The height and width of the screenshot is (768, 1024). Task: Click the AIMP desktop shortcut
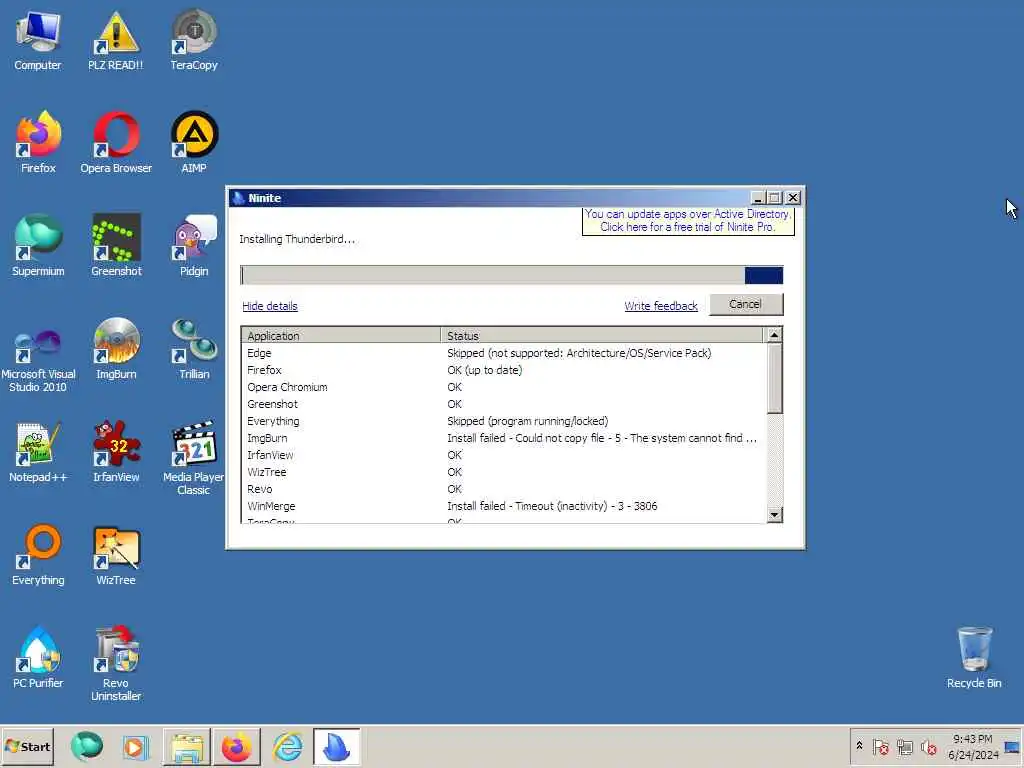click(194, 142)
